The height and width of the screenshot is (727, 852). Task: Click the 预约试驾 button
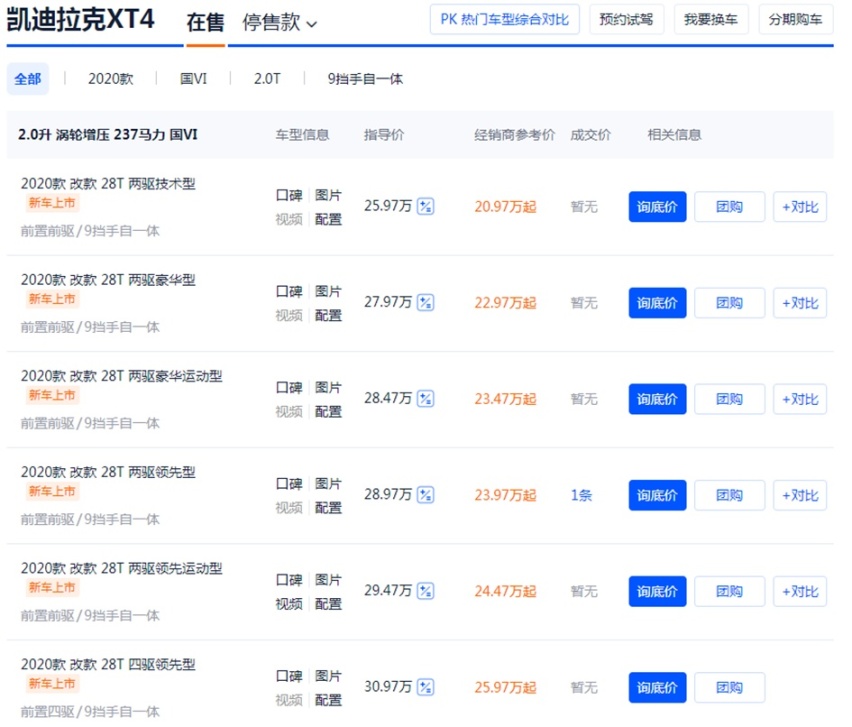627,20
